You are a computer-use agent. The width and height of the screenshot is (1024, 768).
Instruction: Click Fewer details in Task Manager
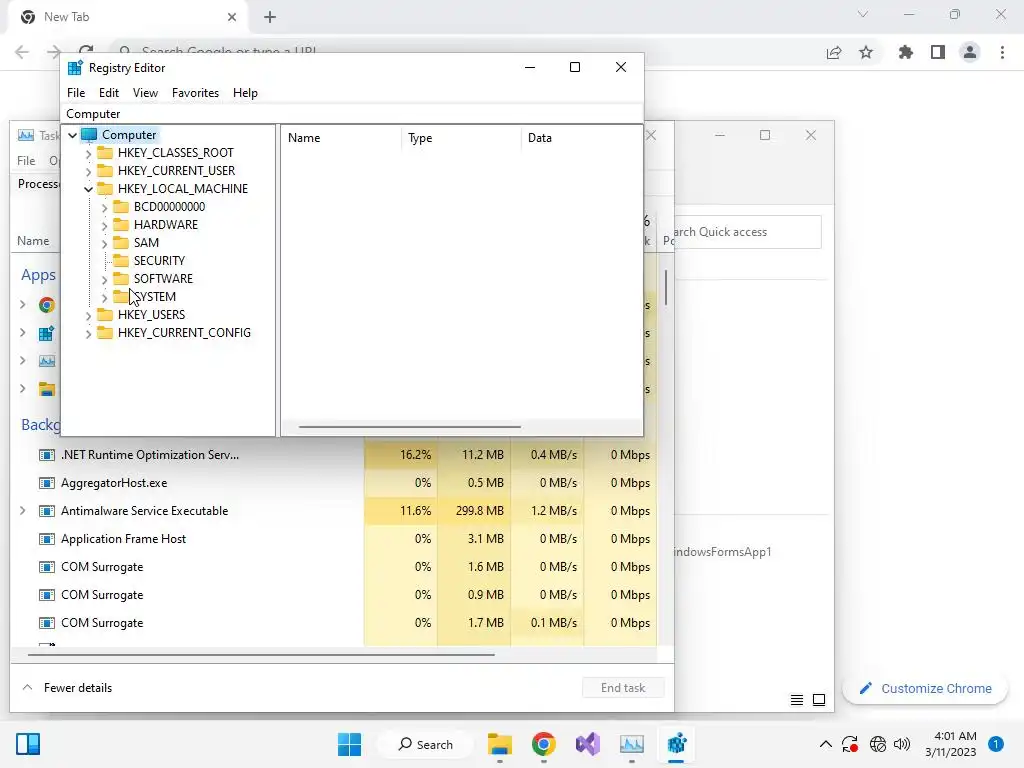click(x=78, y=688)
